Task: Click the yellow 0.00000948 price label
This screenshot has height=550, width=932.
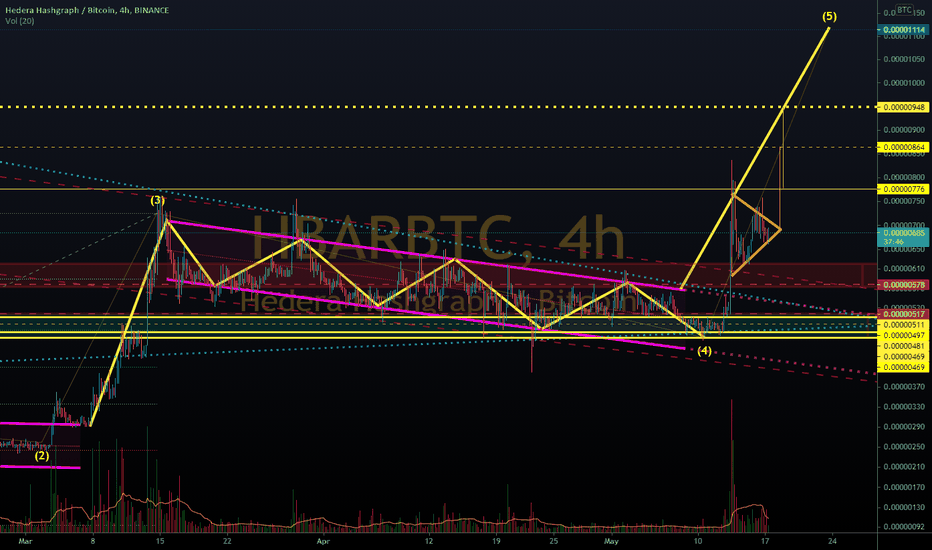Action: coord(903,107)
